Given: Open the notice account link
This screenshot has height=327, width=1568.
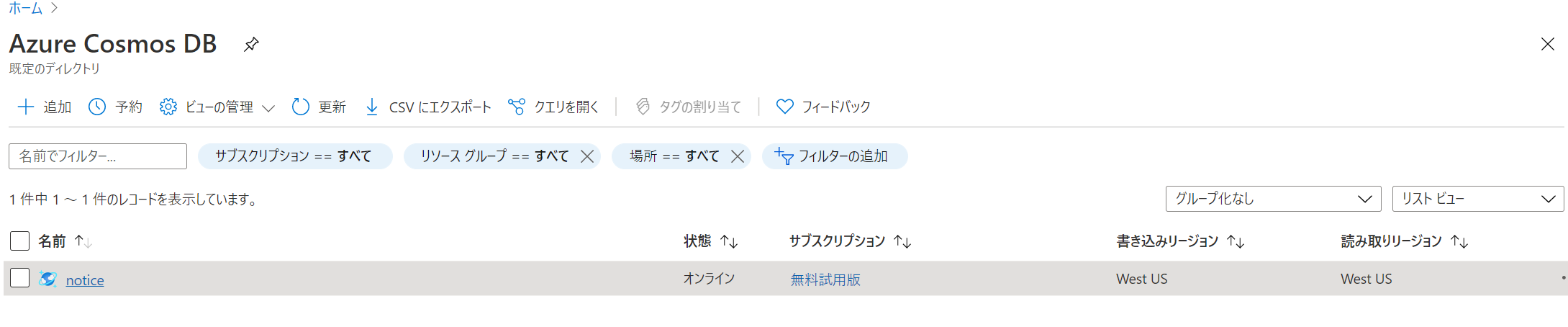Looking at the screenshot, I should (85, 280).
